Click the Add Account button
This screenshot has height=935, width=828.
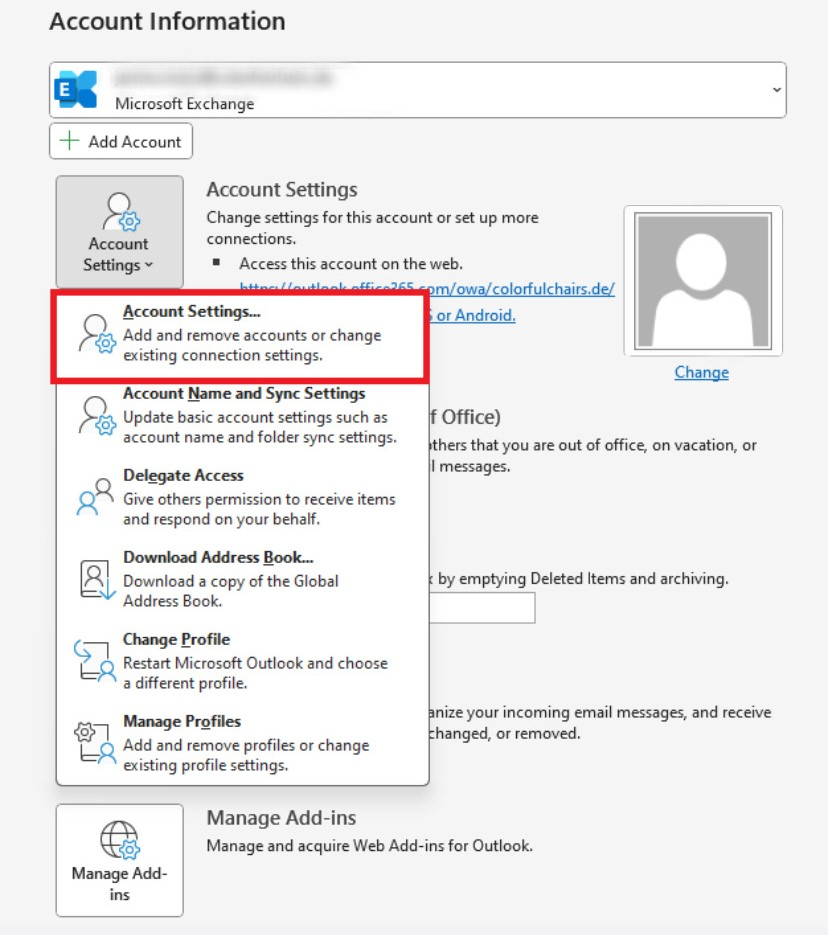pyautogui.click(x=120, y=140)
